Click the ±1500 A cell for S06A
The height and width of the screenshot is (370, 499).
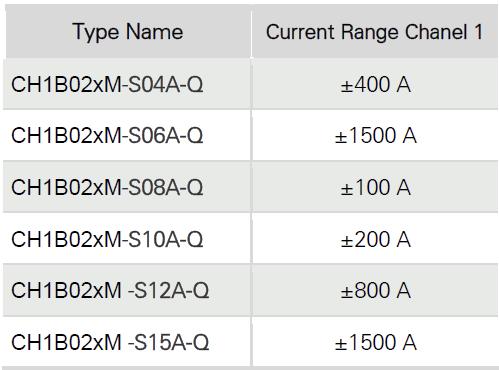(375, 136)
